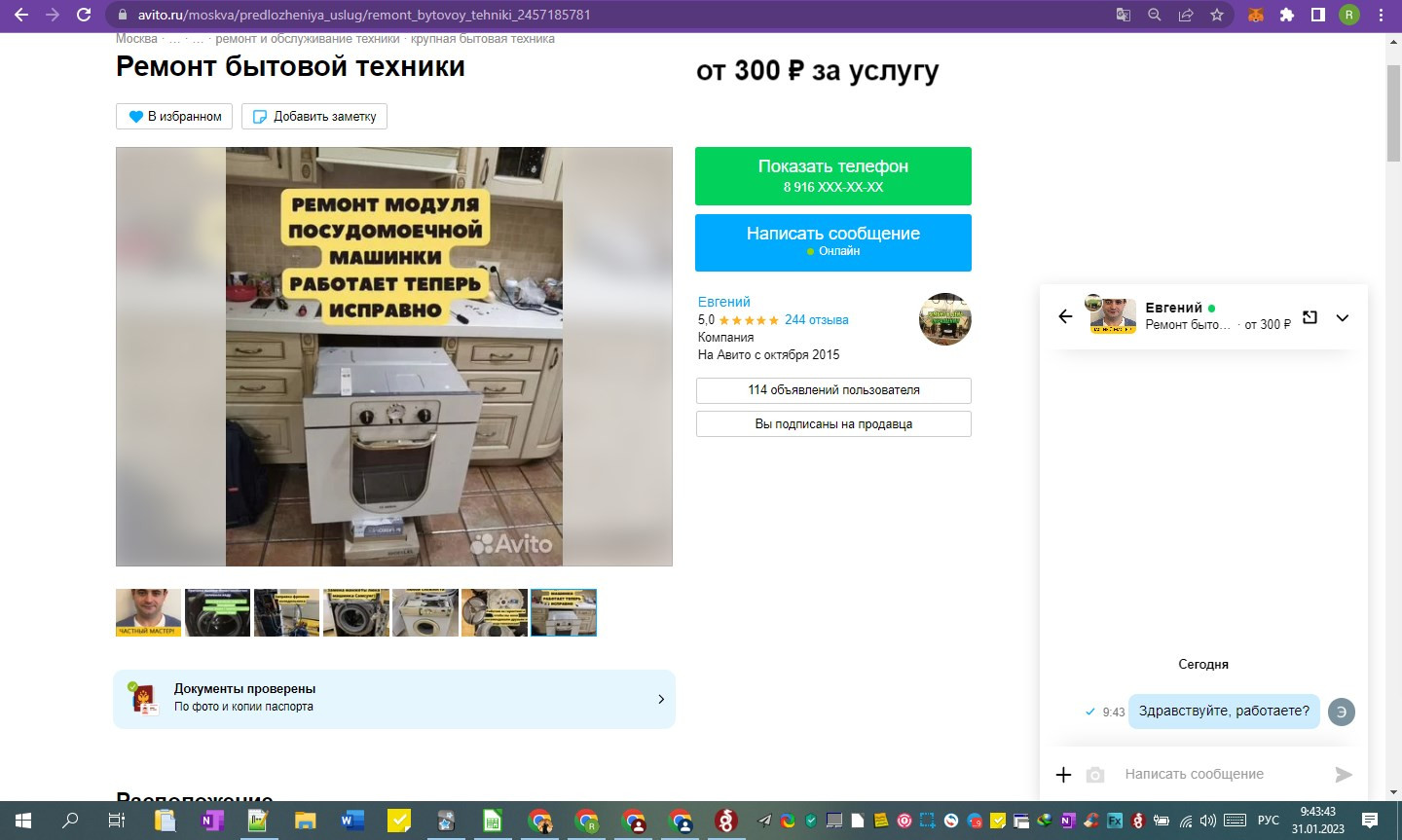Go back to the previous page in Chrome

click(x=21, y=15)
